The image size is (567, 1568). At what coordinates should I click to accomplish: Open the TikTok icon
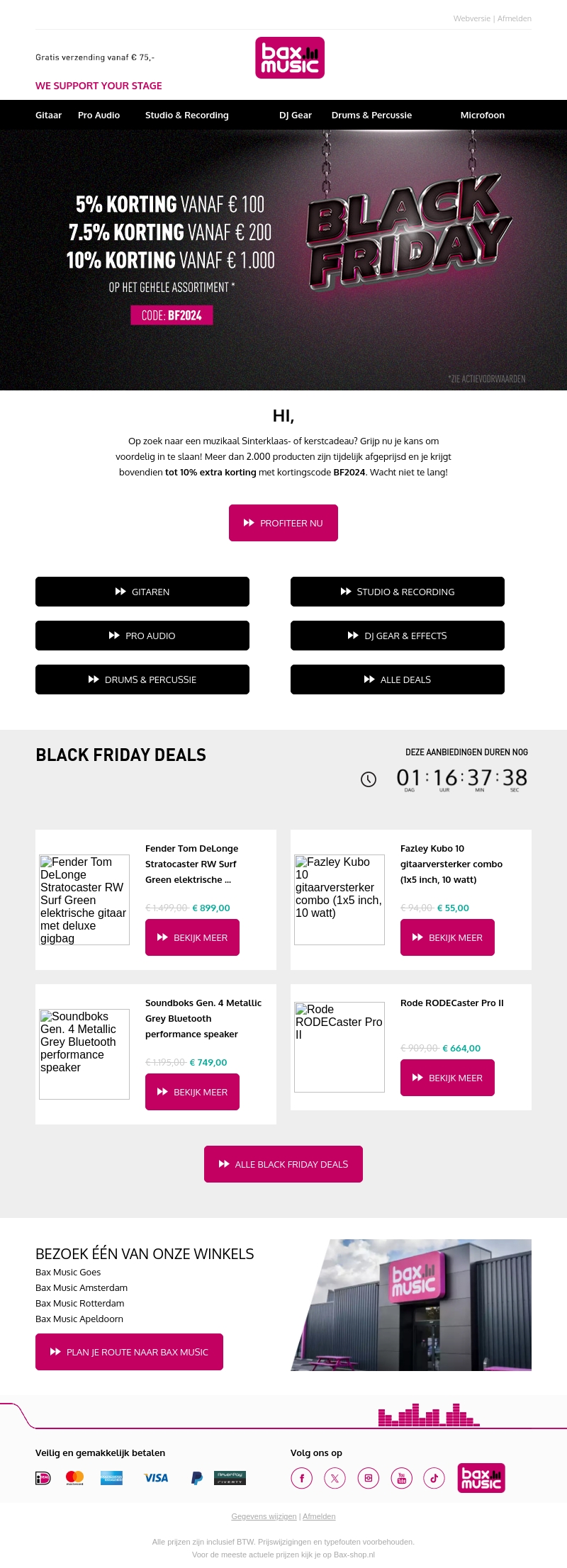434,1478
